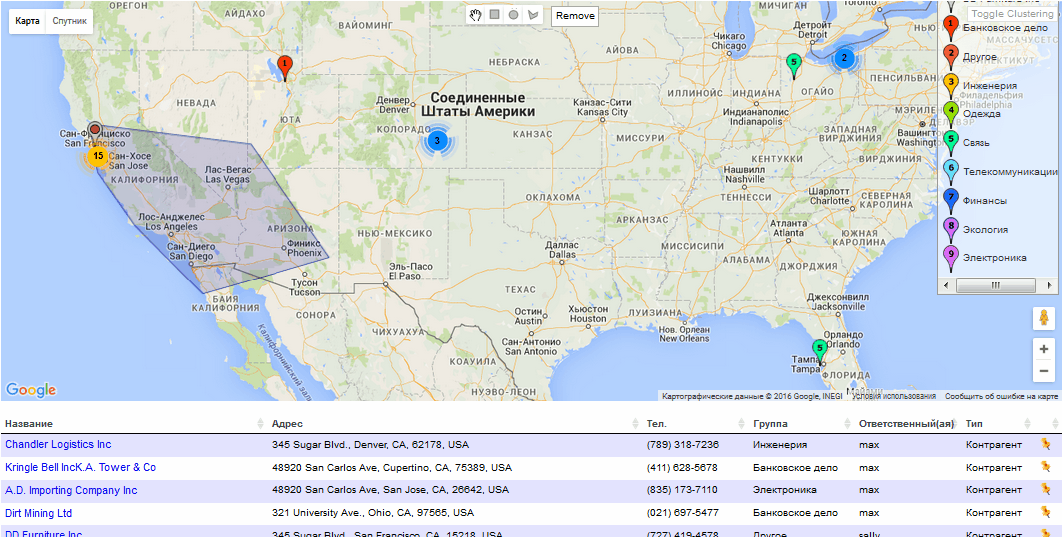Open the blue cluster of 2 markers
This screenshot has height=537, width=1062.
[x=843, y=58]
